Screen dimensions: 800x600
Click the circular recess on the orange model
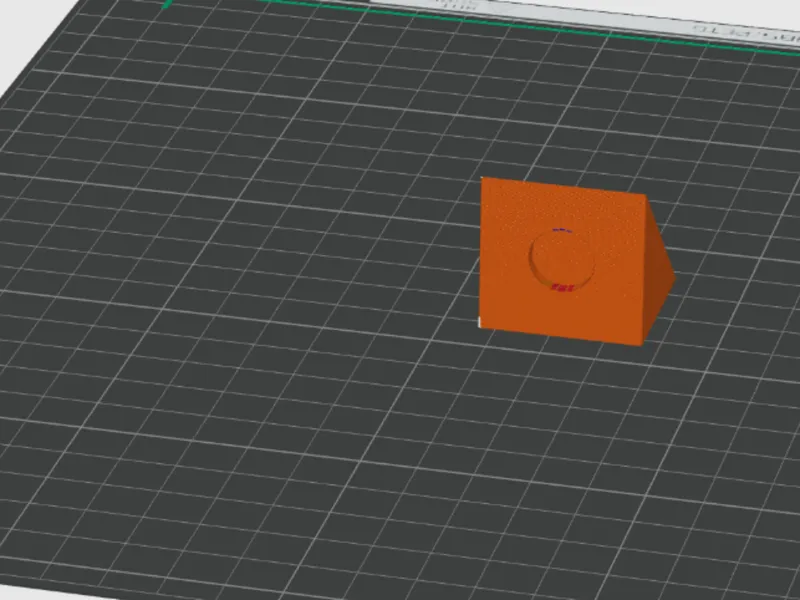[562, 260]
